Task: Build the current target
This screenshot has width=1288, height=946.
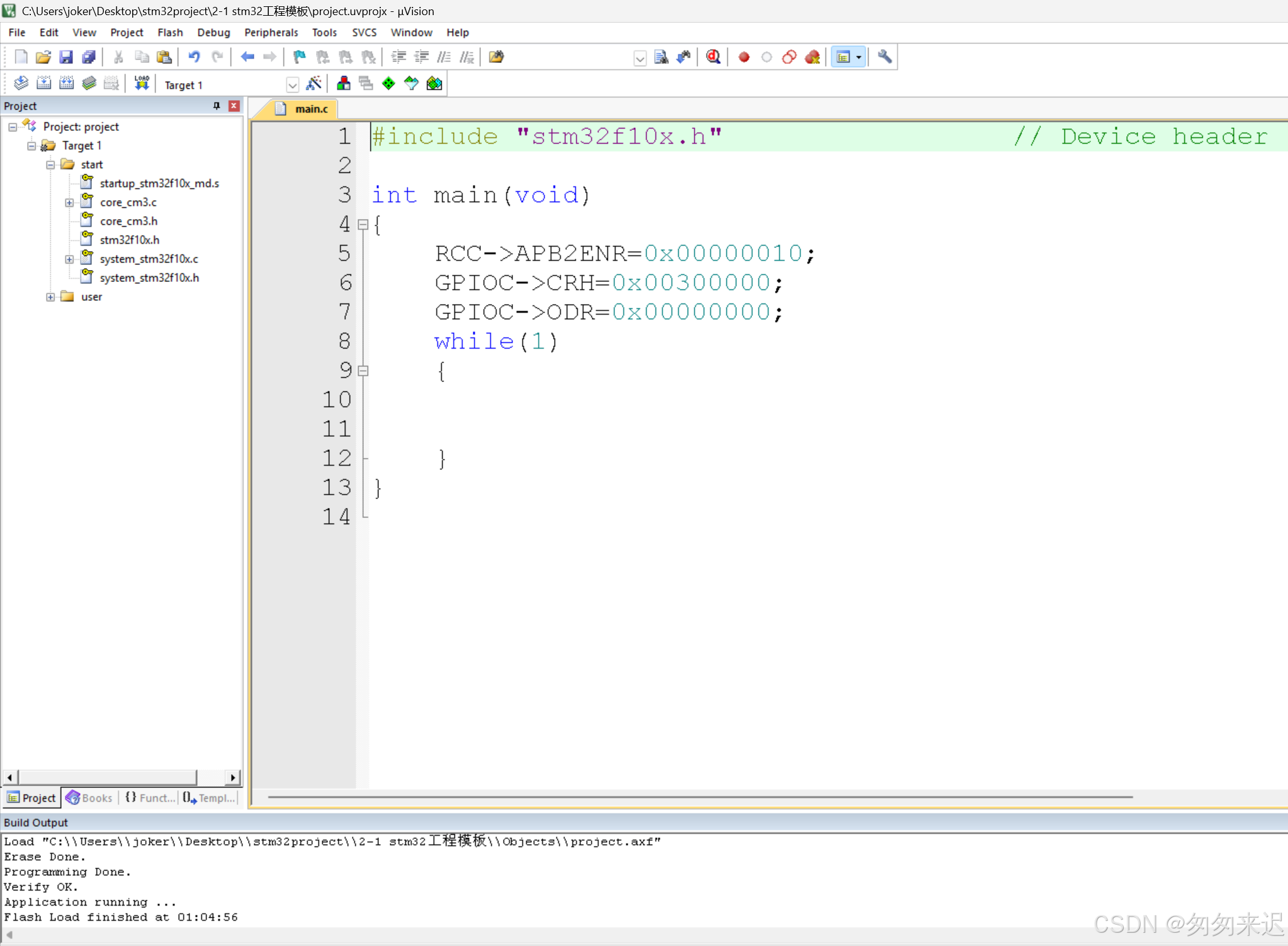Action: click(43, 82)
